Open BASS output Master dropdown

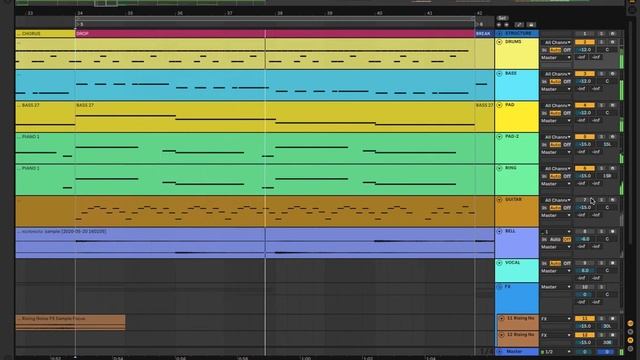556,89
